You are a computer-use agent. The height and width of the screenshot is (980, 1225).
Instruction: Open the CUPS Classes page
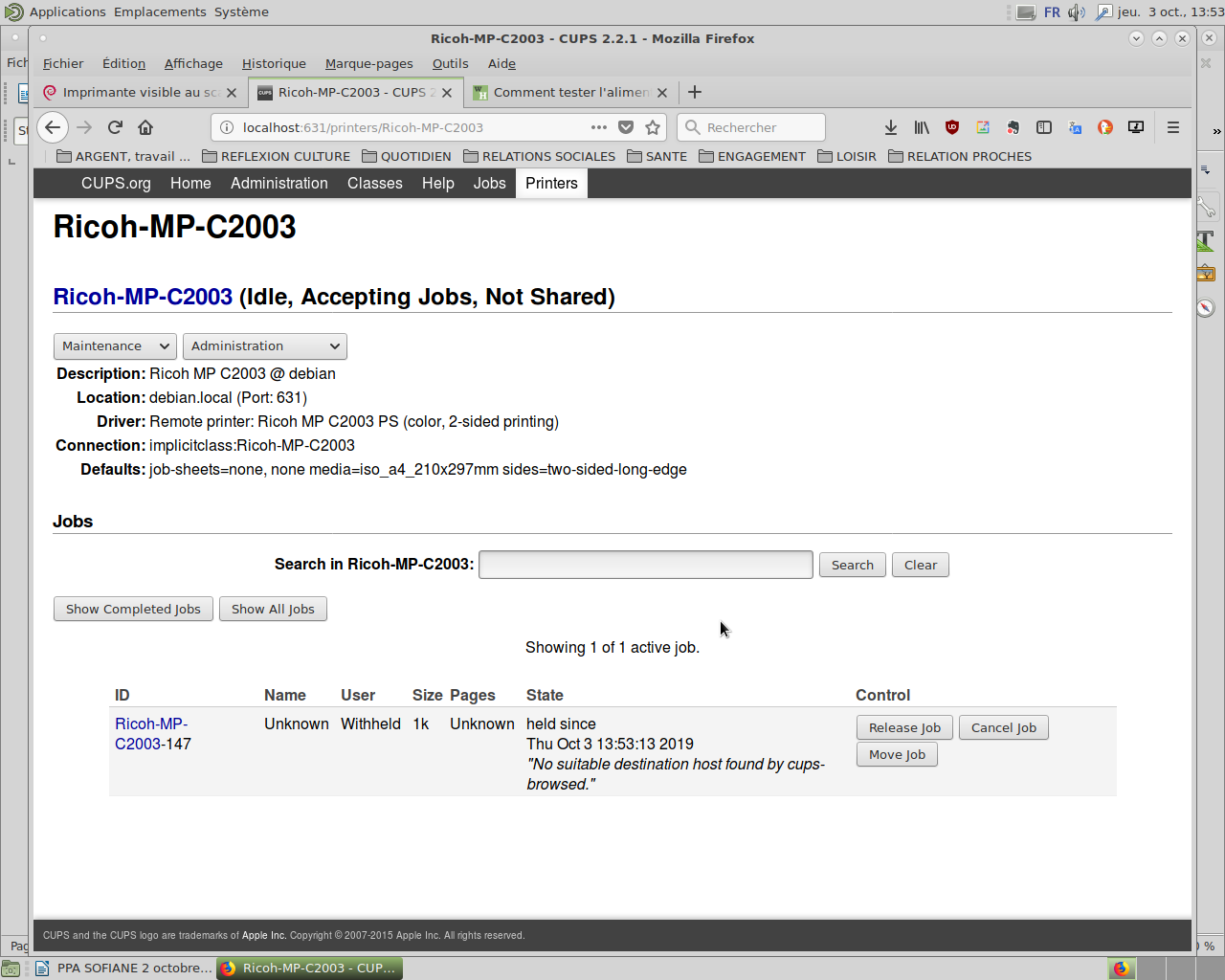coord(375,184)
